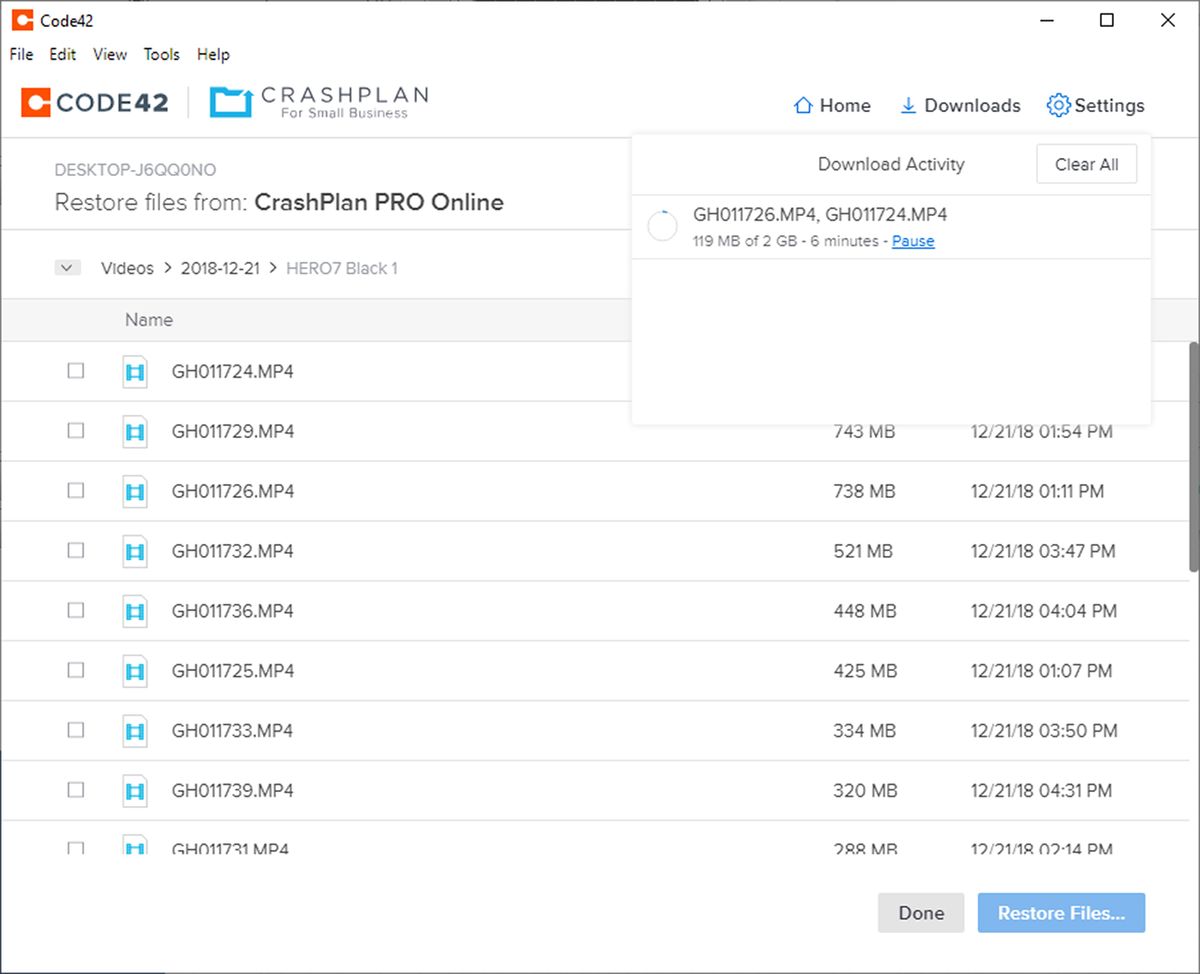Click the Clear All button
1200x974 pixels.
click(1086, 163)
